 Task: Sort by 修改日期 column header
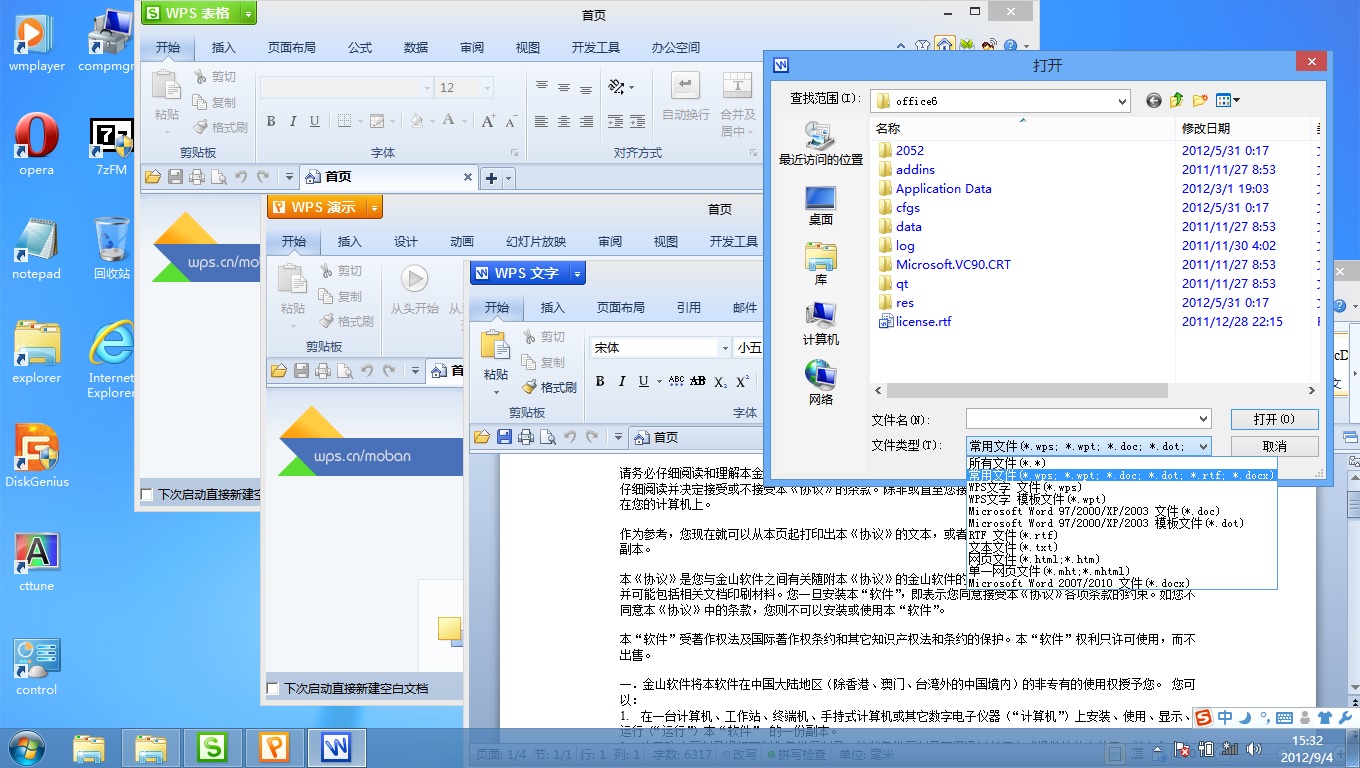1243,128
